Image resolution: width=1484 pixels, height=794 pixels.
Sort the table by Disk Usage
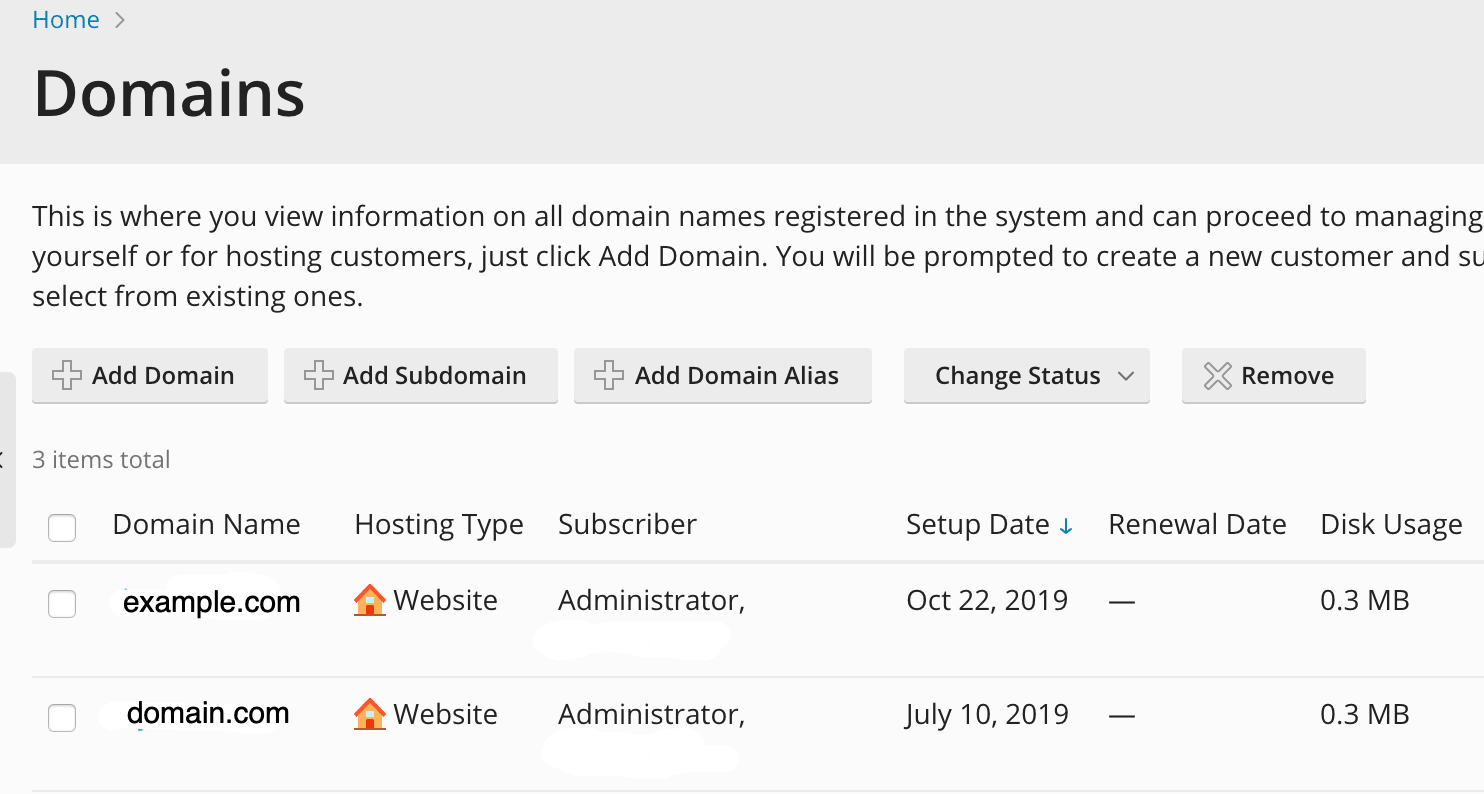(x=1391, y=524)
